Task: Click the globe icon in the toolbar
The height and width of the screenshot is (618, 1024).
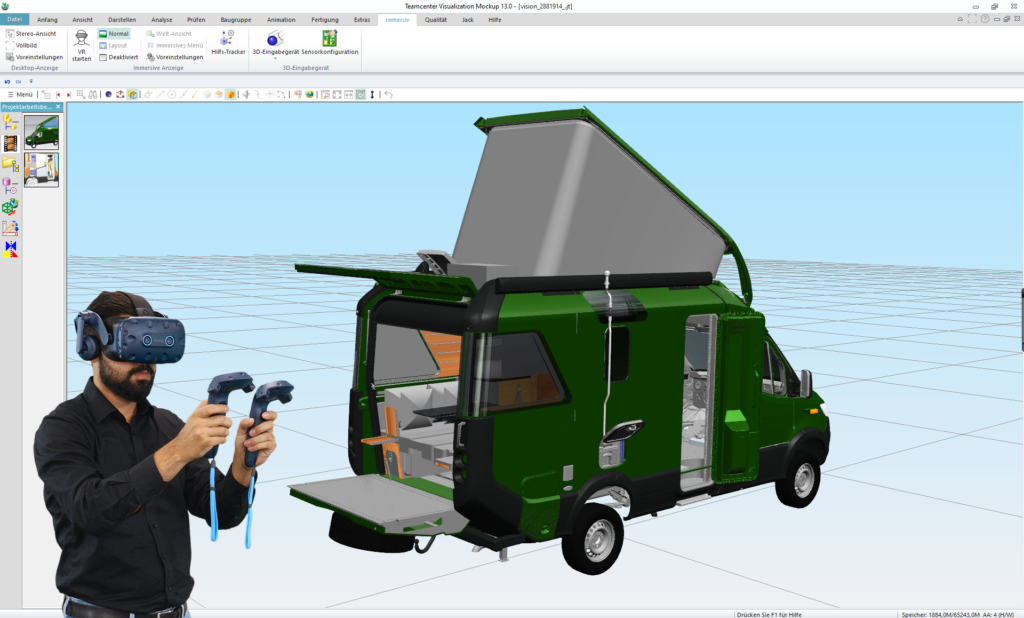Action: [x=310, y=95]
